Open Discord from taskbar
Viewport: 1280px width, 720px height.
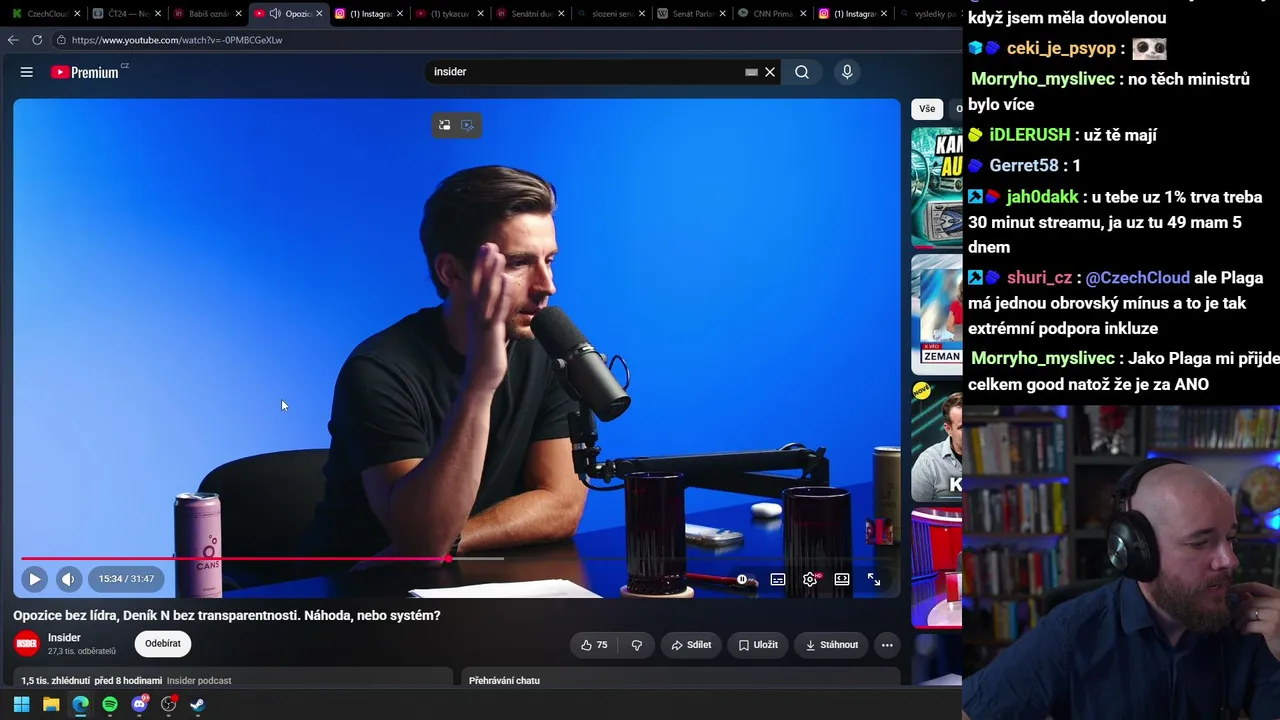139,704
